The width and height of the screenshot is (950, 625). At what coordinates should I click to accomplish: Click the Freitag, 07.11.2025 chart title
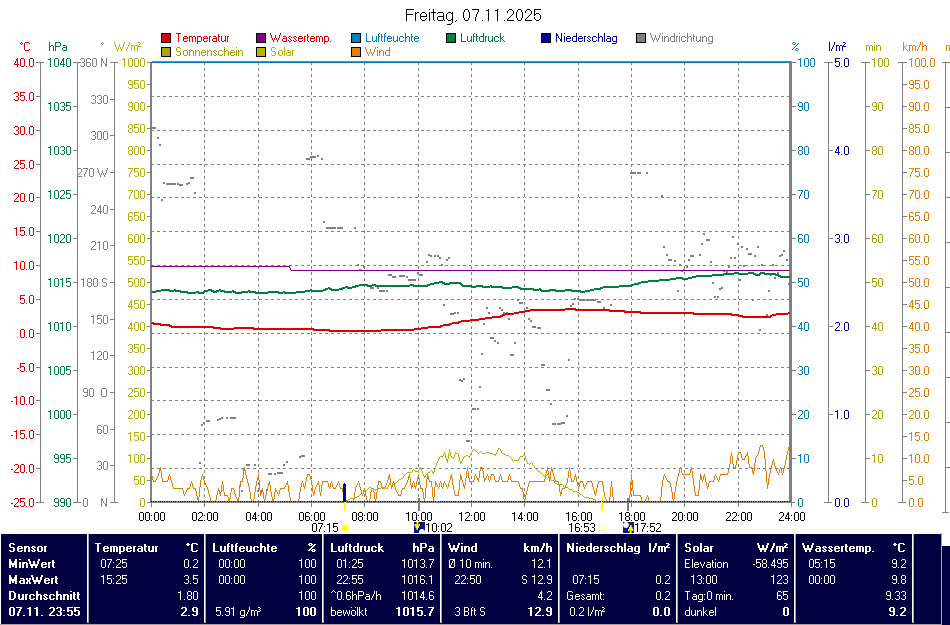[x=474, y=15]
